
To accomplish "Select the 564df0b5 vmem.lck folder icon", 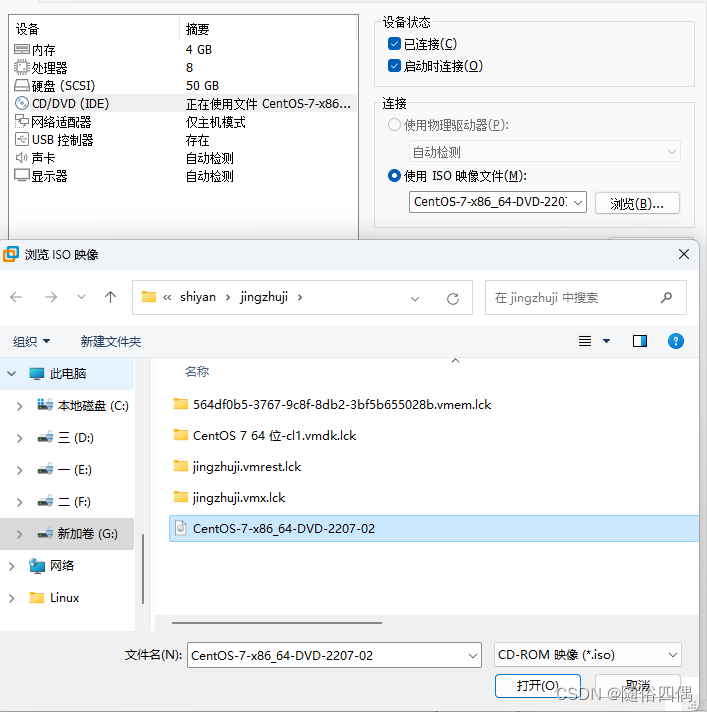I will [181, 404].
